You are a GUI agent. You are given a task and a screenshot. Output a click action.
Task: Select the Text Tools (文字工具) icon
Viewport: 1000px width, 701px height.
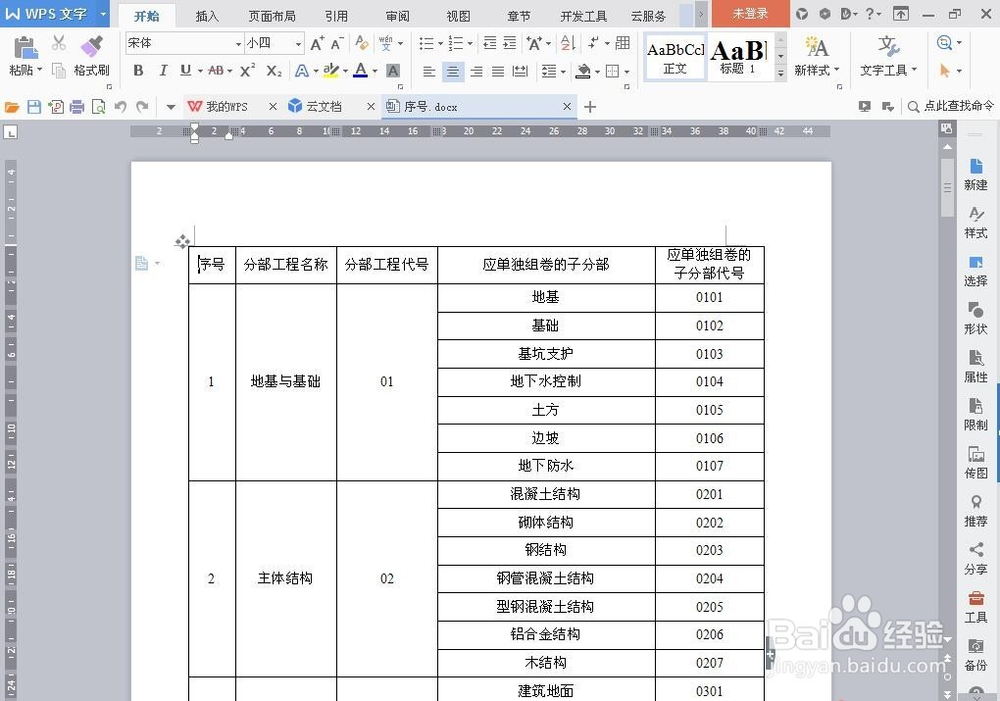point(886,60)
